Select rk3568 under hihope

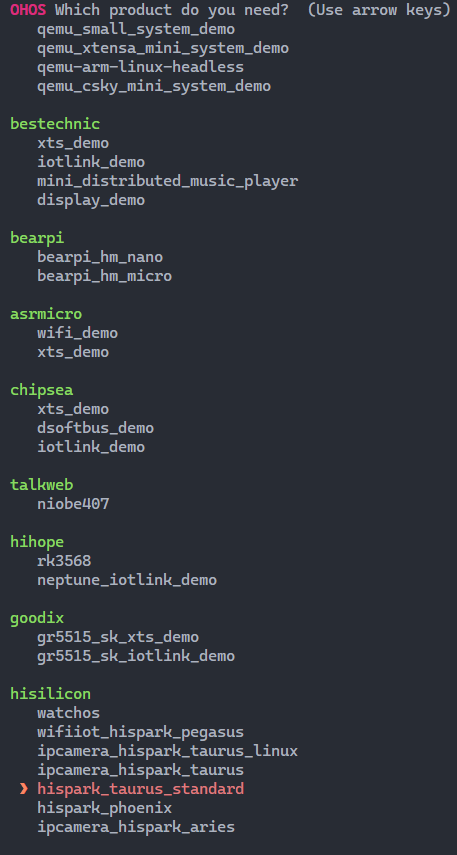pyautogui.click(x=64, y=561)
